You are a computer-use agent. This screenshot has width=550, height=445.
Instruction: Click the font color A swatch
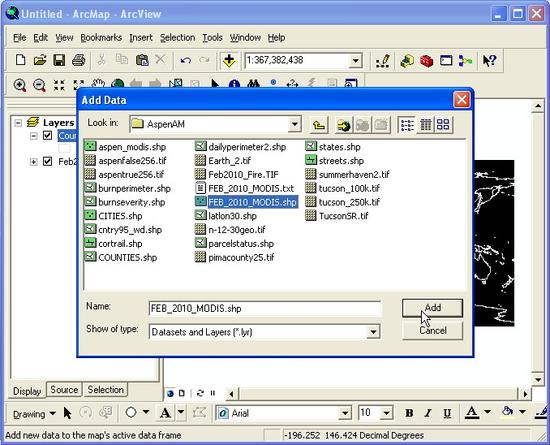coord(472,413)
